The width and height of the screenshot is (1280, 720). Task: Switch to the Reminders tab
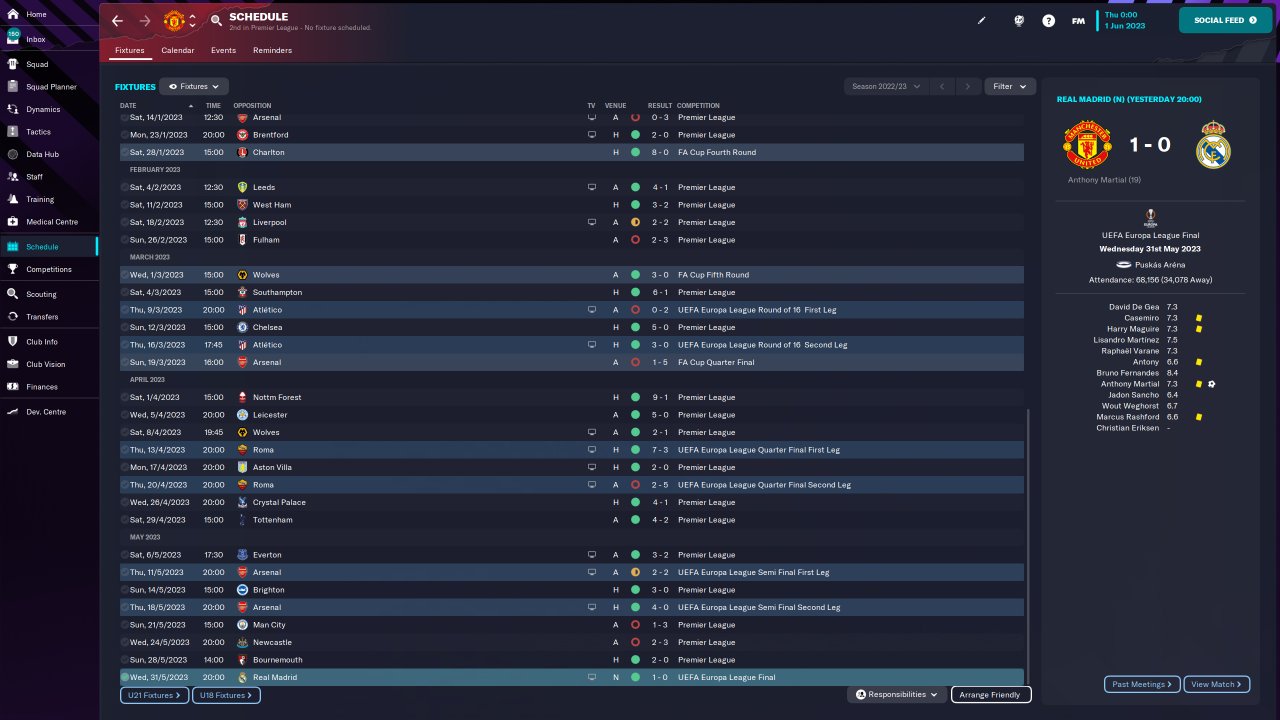[273, 50]
